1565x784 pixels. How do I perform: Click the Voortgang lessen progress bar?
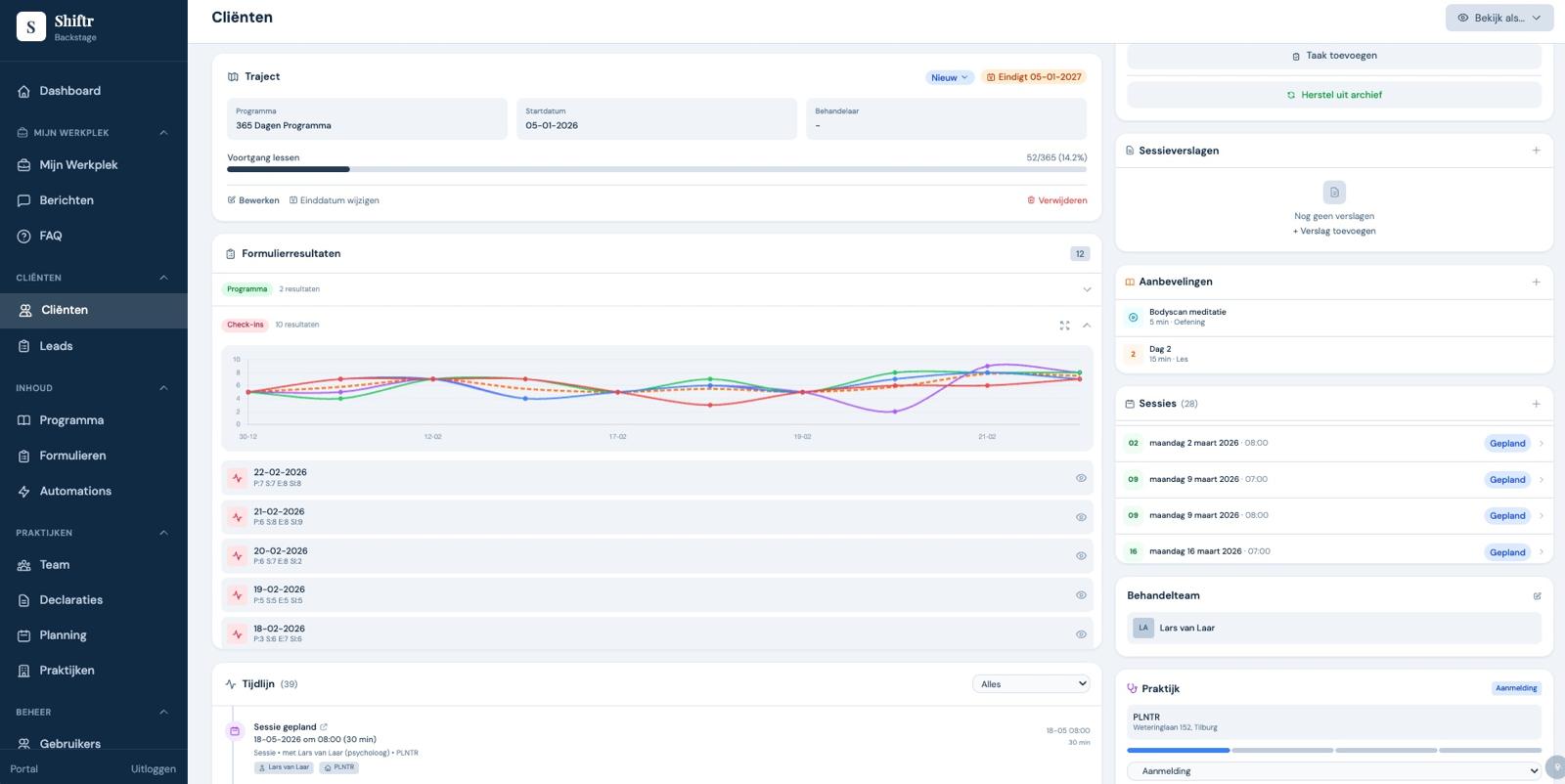click(x=656, y=169)
